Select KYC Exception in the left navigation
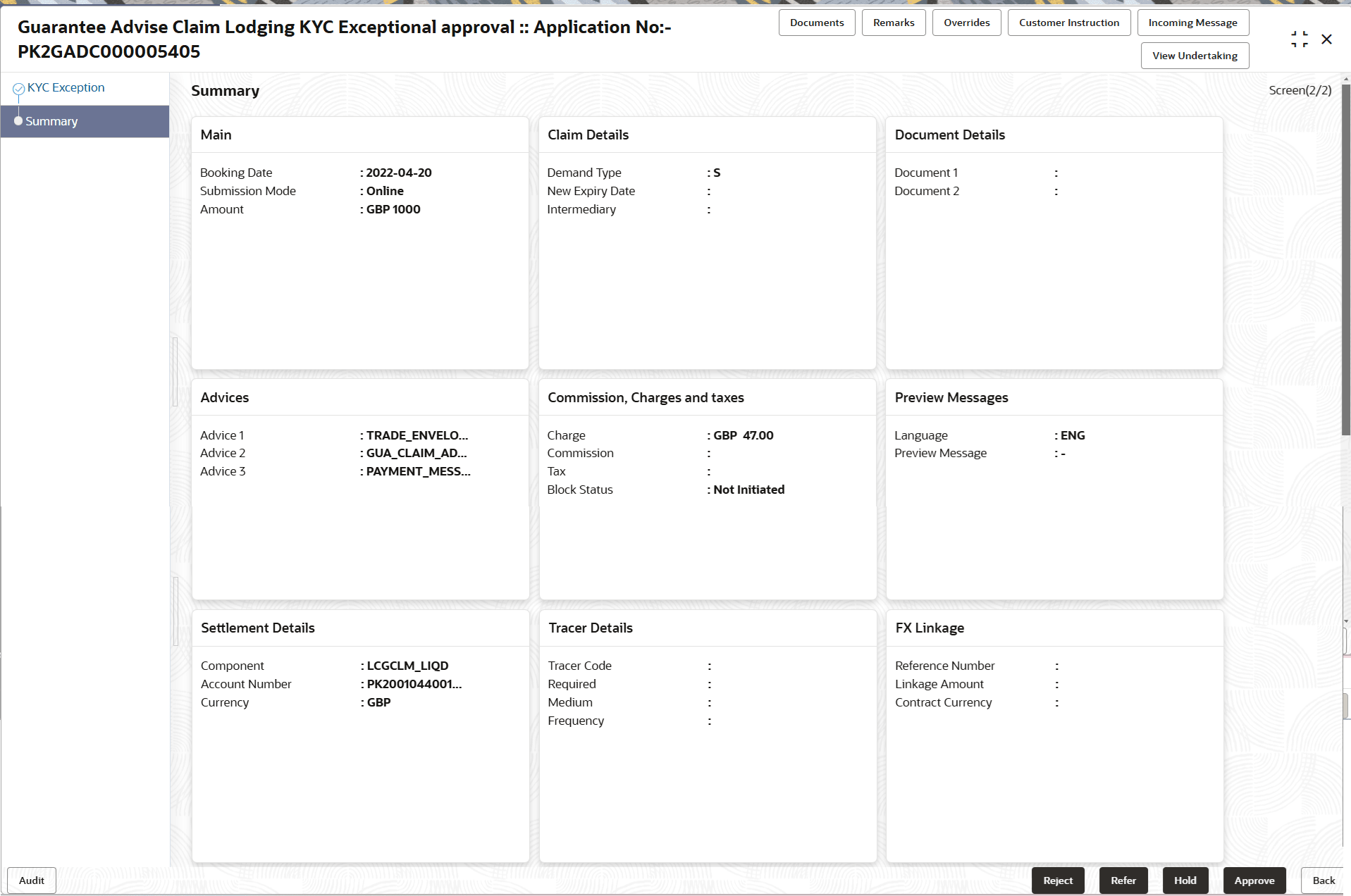 66,87
